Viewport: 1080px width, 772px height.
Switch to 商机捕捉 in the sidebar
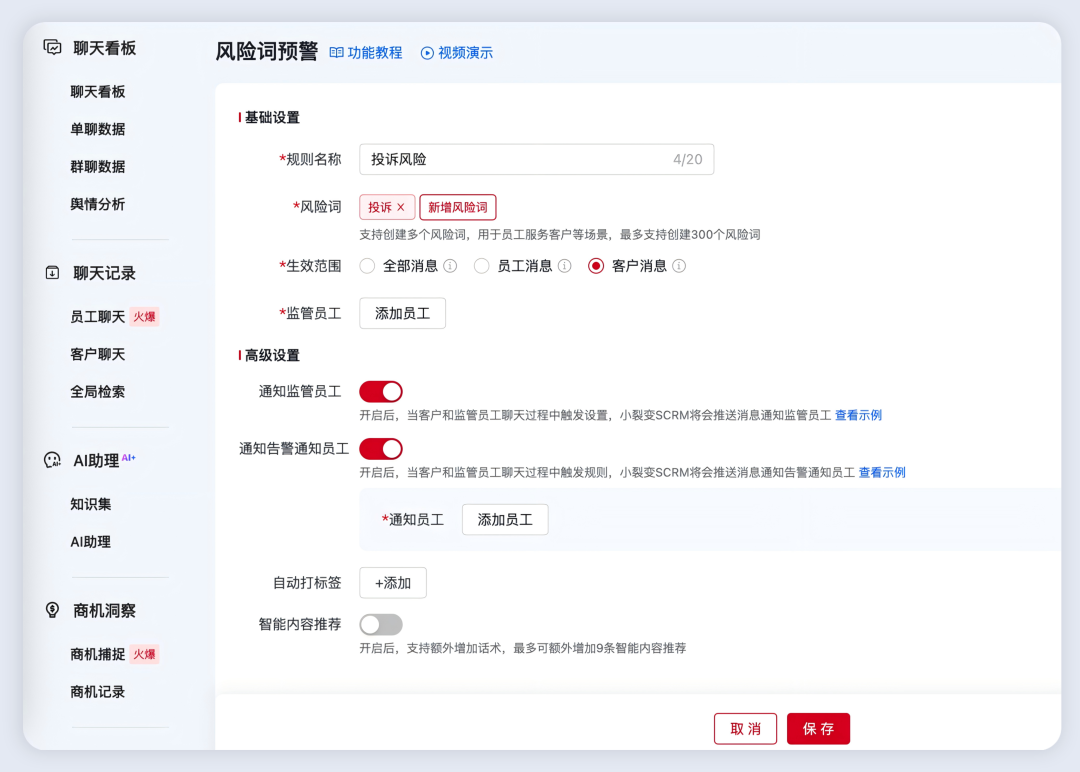click(x=96, y=654)
